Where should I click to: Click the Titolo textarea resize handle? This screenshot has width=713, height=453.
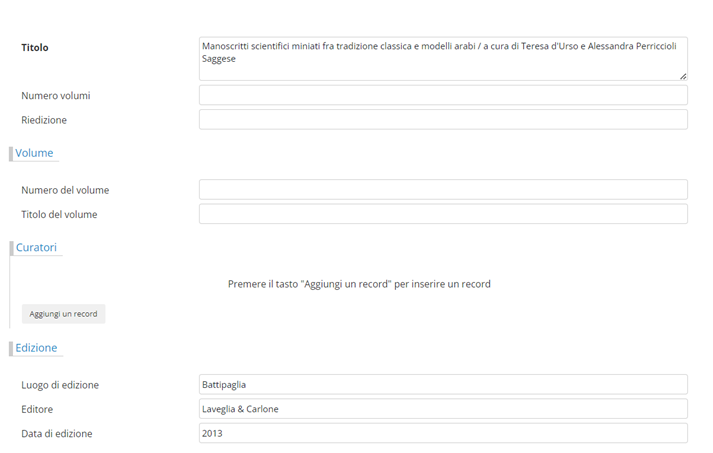pyautogui.click(x=683, y=76)
